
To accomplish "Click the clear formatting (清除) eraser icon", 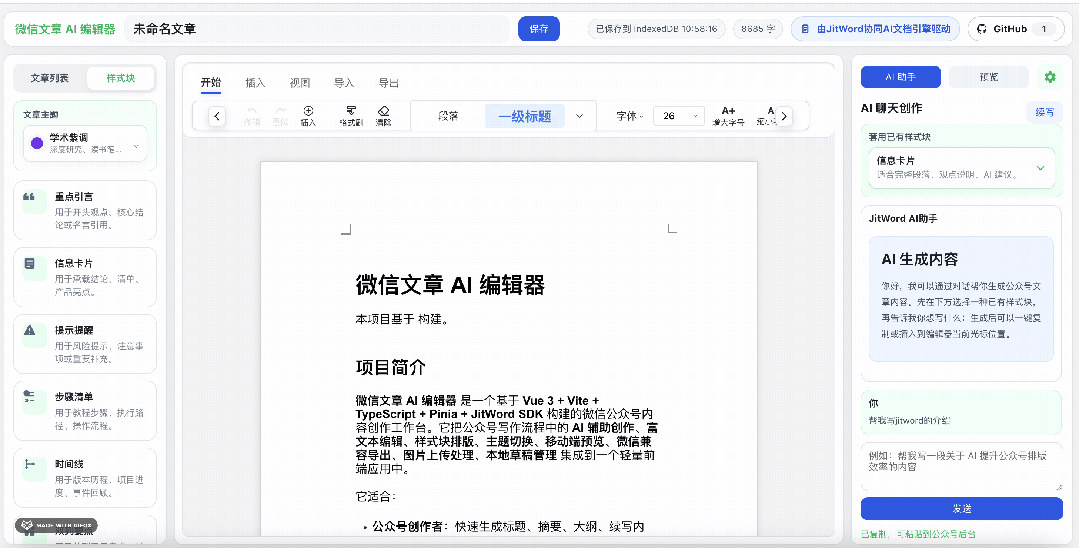I will coord(384,111).
